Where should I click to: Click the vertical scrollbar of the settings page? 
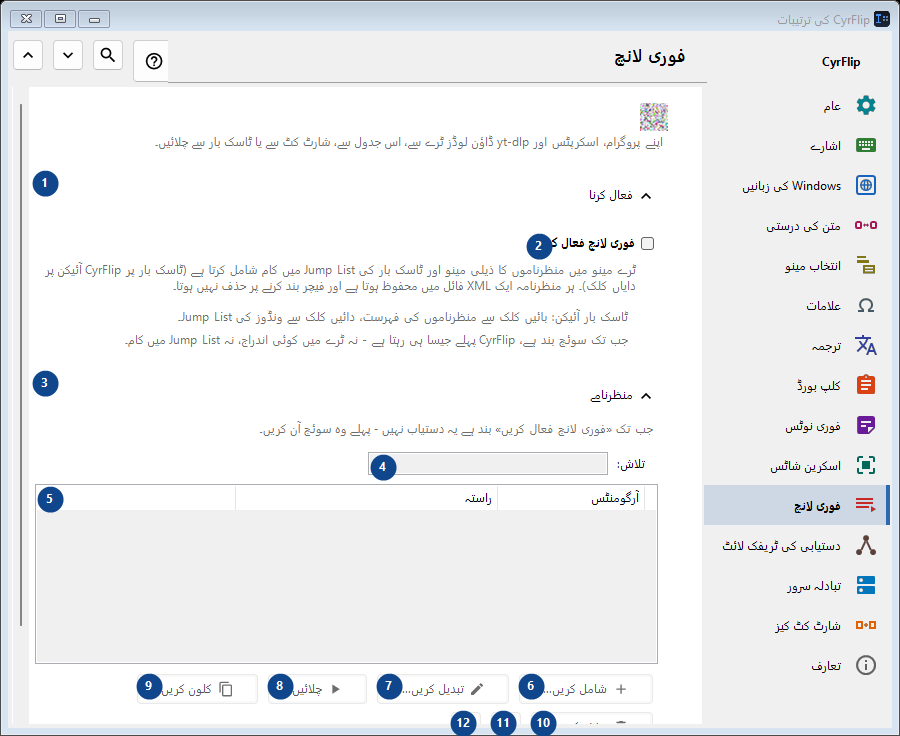(x=21, y=365)
